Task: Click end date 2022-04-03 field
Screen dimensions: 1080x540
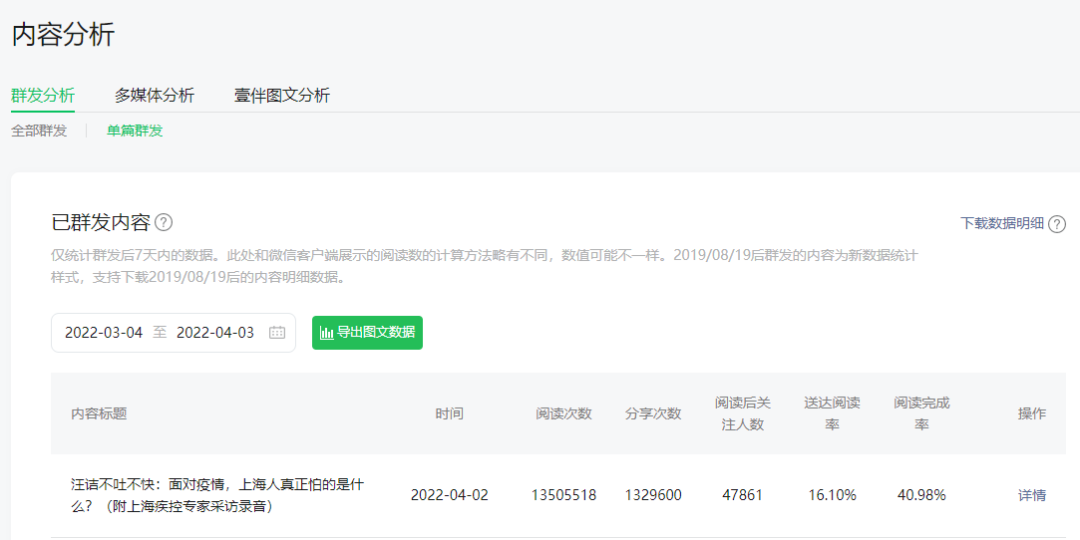Action: tap(215, 333)
